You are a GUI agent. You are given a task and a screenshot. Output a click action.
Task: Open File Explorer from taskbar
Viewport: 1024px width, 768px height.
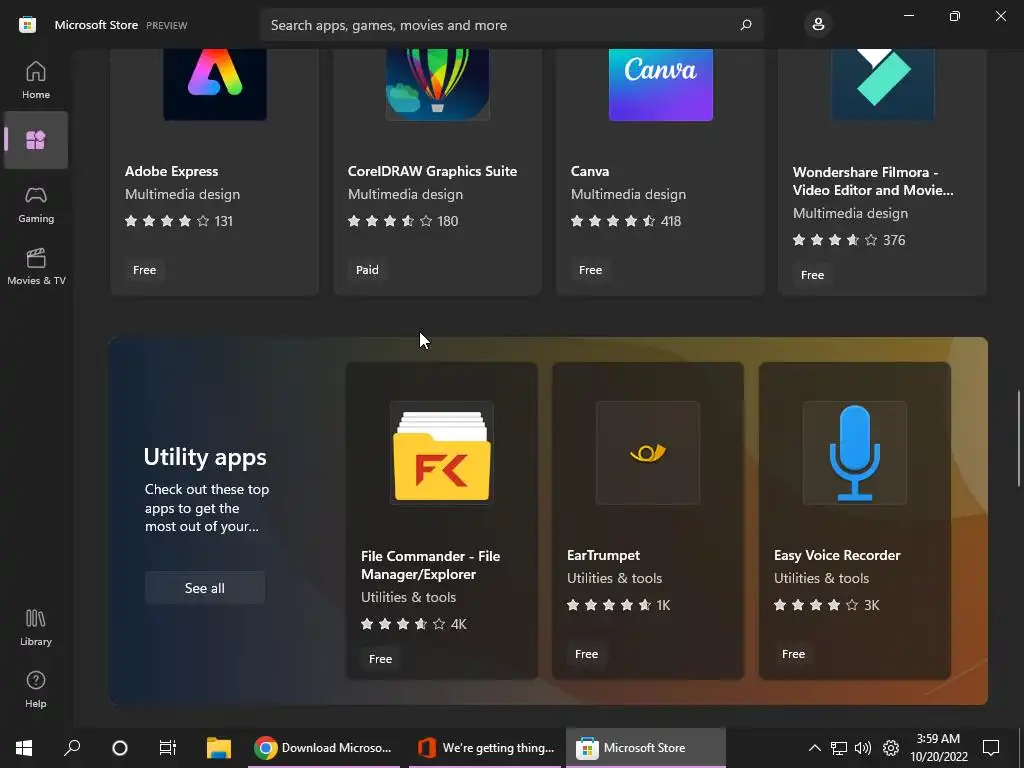(x=219, y=748)
